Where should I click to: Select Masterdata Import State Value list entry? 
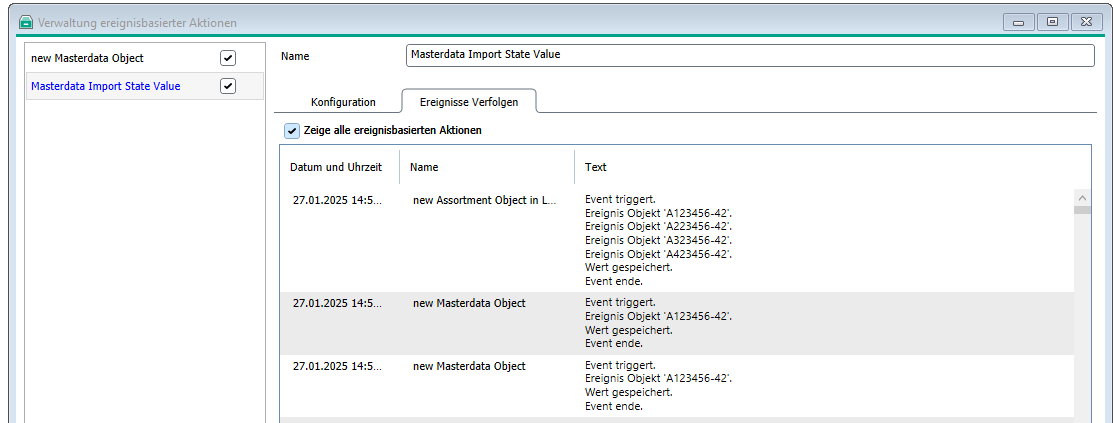point(106,86)
